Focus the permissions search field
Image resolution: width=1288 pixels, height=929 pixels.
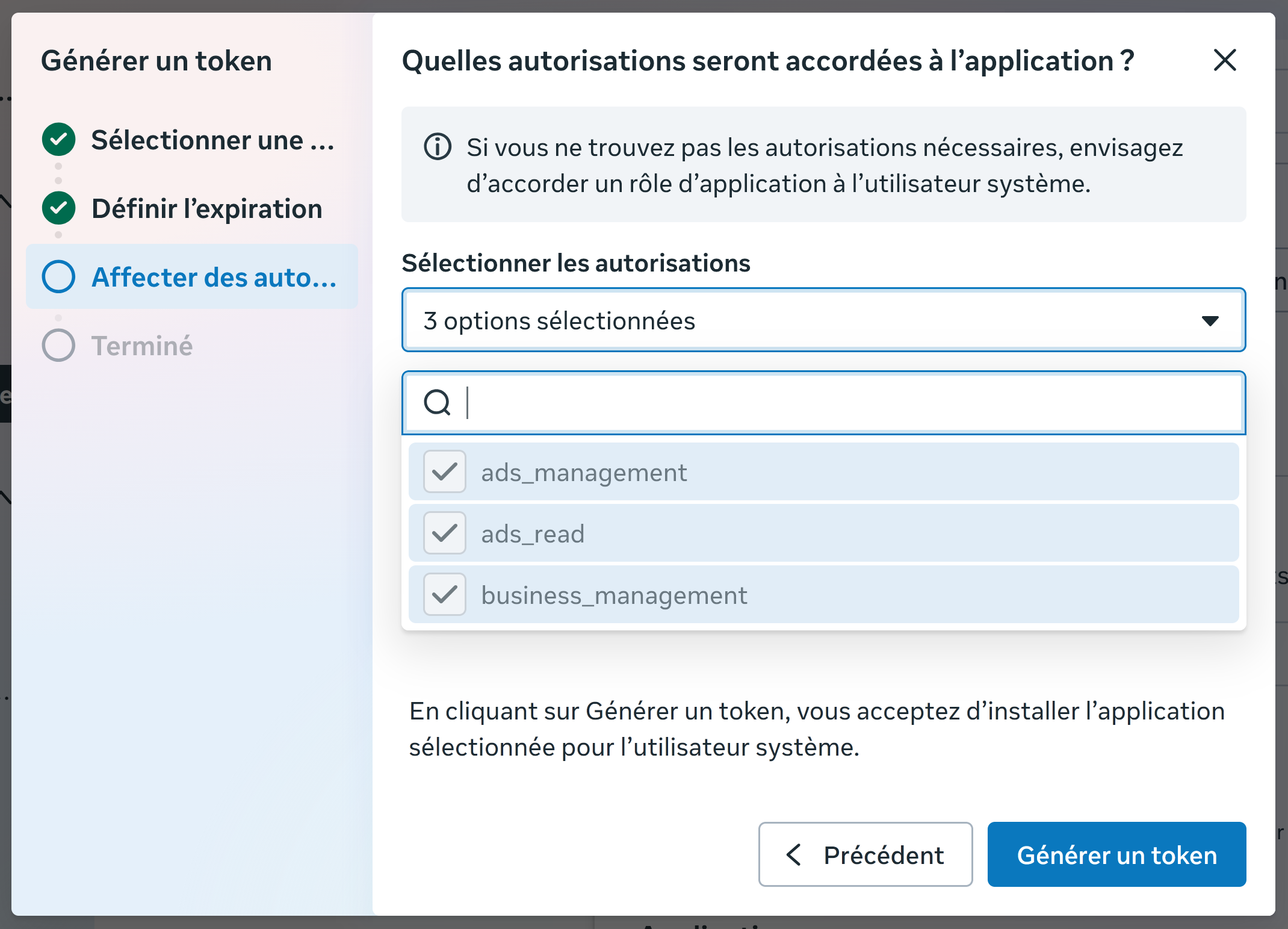tap(823, 403)
